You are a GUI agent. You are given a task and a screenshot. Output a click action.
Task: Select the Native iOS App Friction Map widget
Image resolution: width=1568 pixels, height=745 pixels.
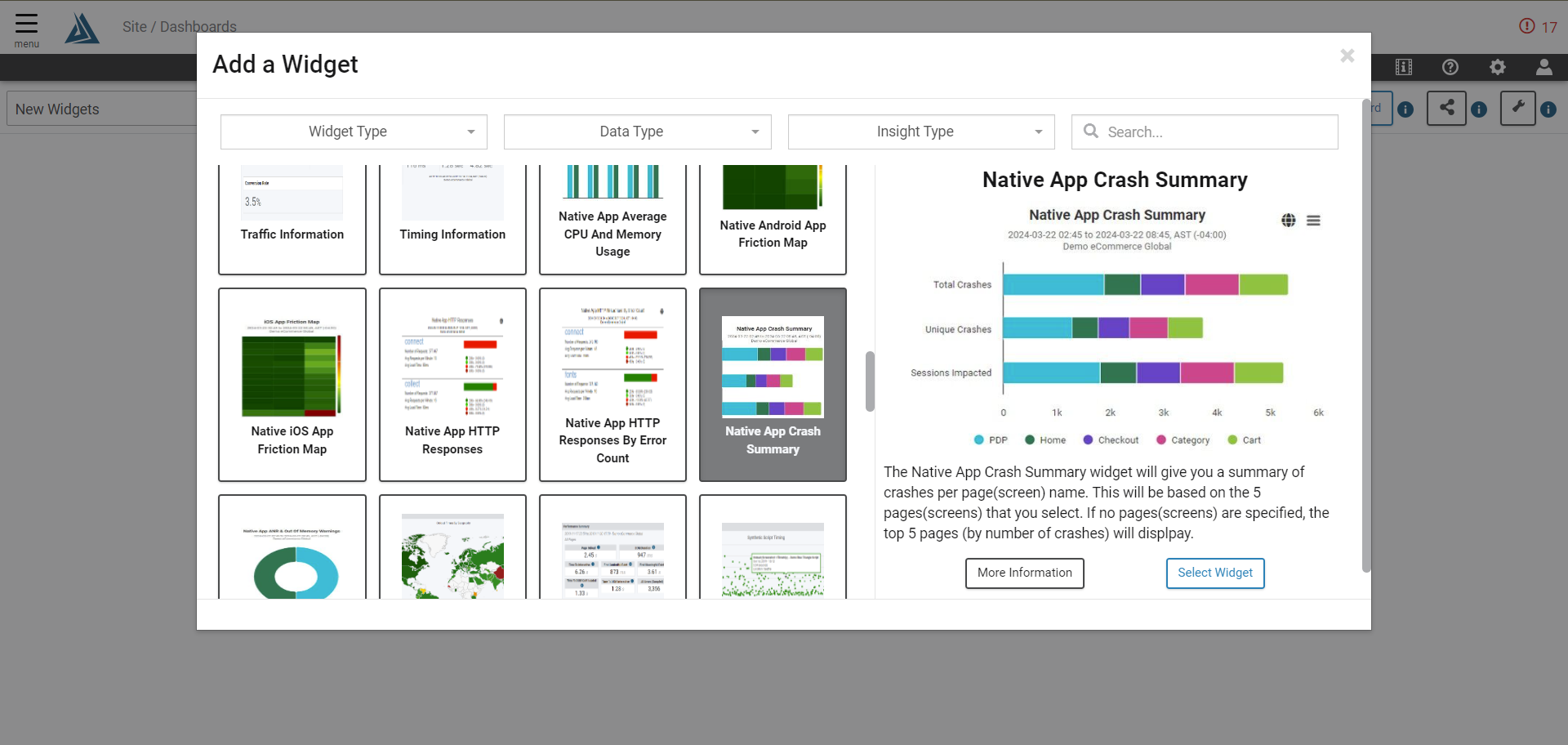pyautogui.click(x=292, y=385)
